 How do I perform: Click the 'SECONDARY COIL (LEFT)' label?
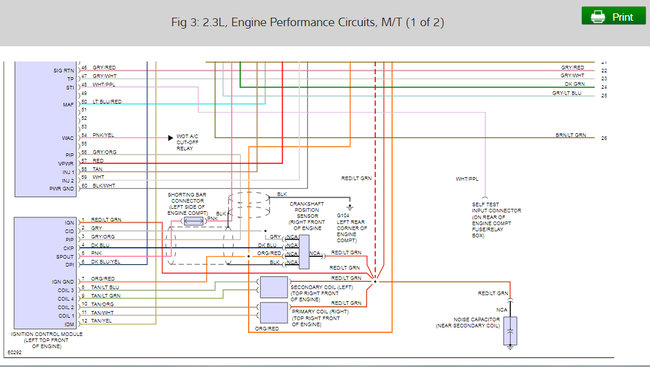(321, 293)
